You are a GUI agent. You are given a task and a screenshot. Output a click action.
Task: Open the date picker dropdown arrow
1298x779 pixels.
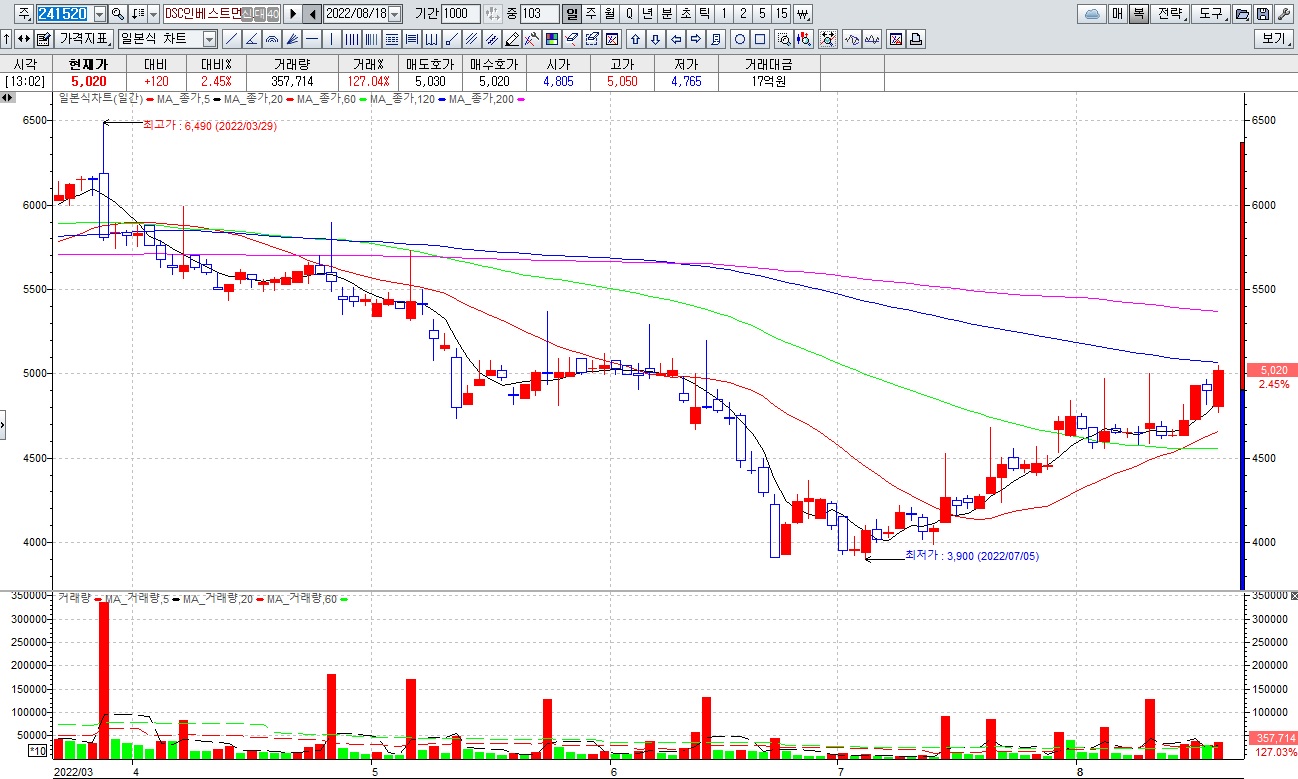[x=394, y=14]
